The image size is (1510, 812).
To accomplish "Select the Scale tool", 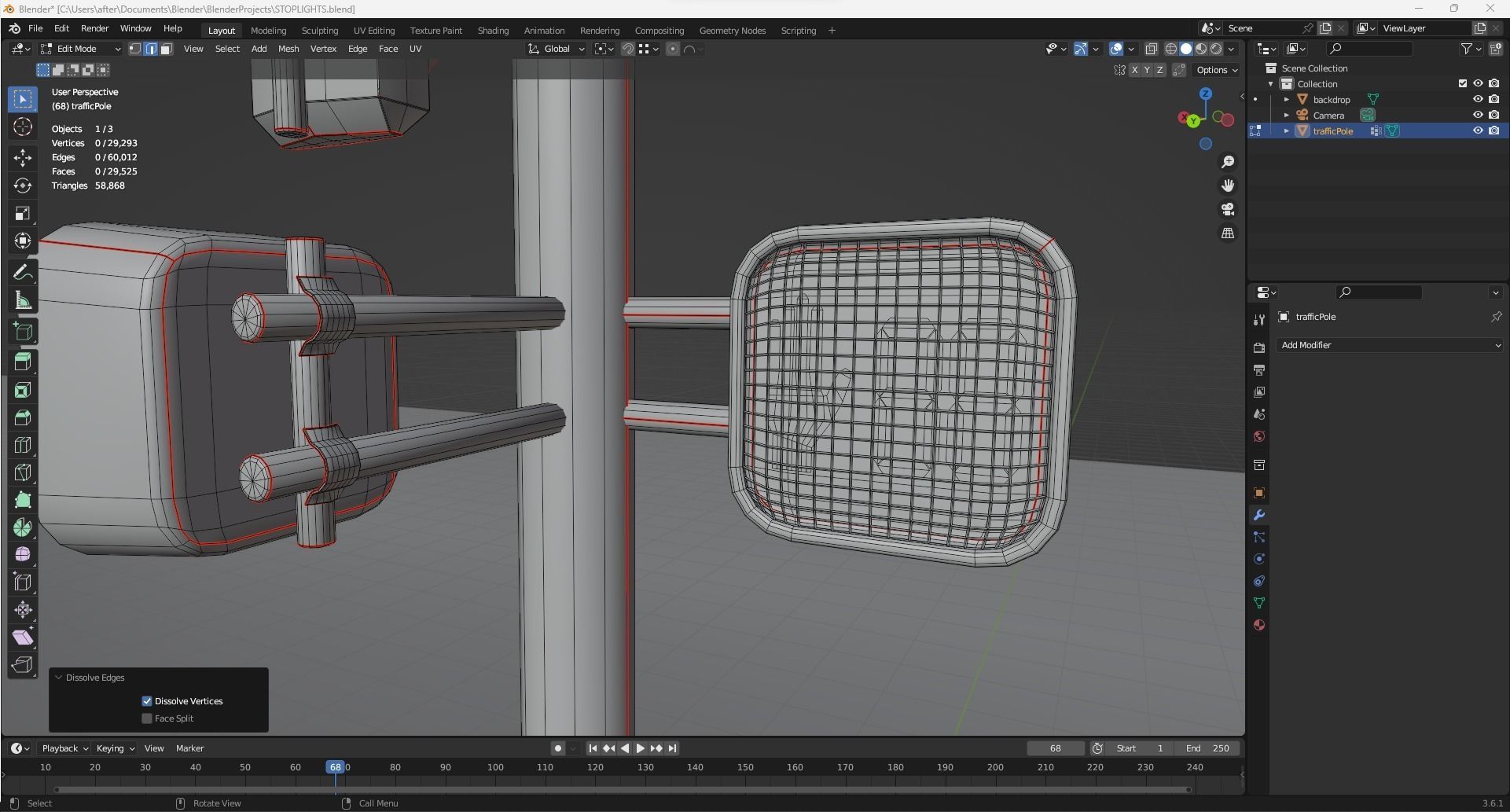I will point(23,213).
